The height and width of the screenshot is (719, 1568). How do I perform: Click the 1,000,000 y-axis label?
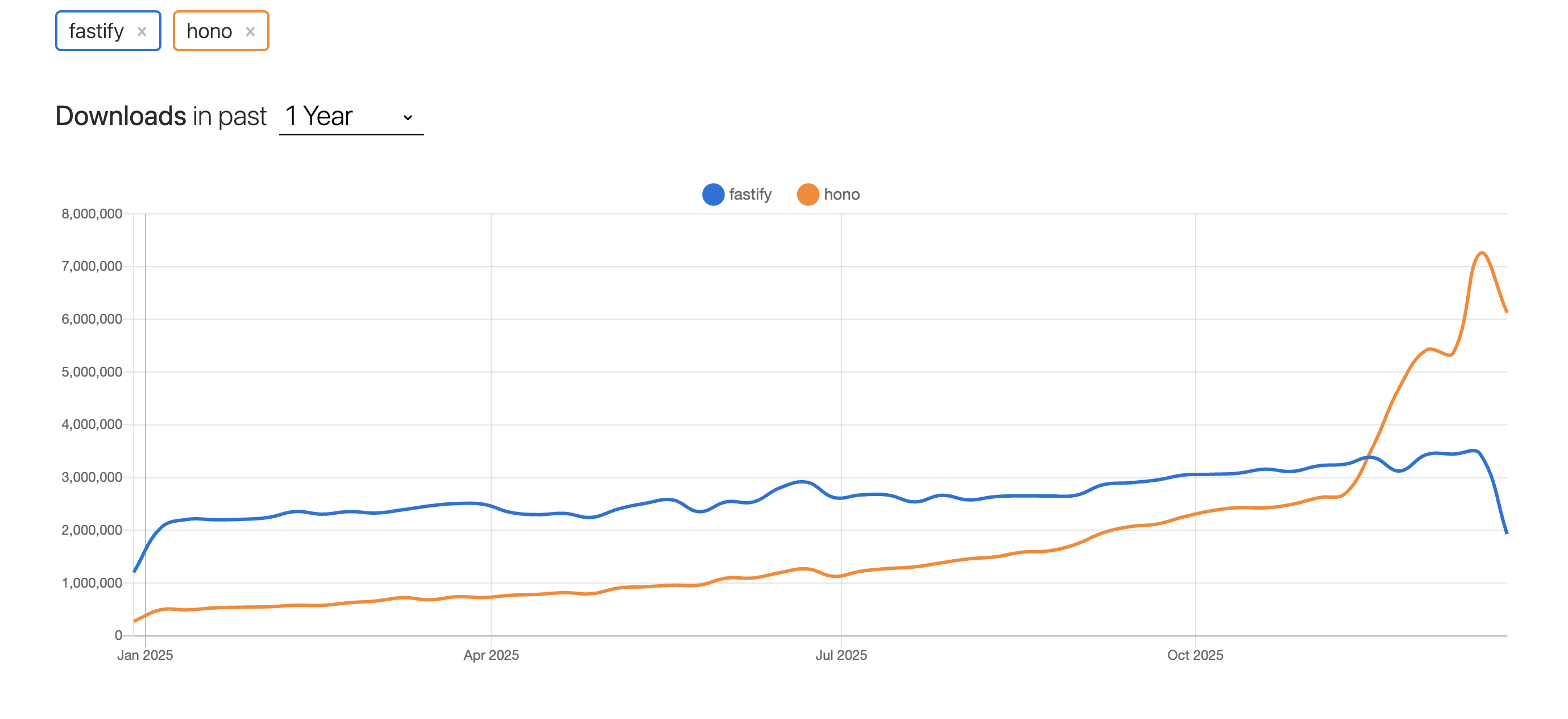92,583
